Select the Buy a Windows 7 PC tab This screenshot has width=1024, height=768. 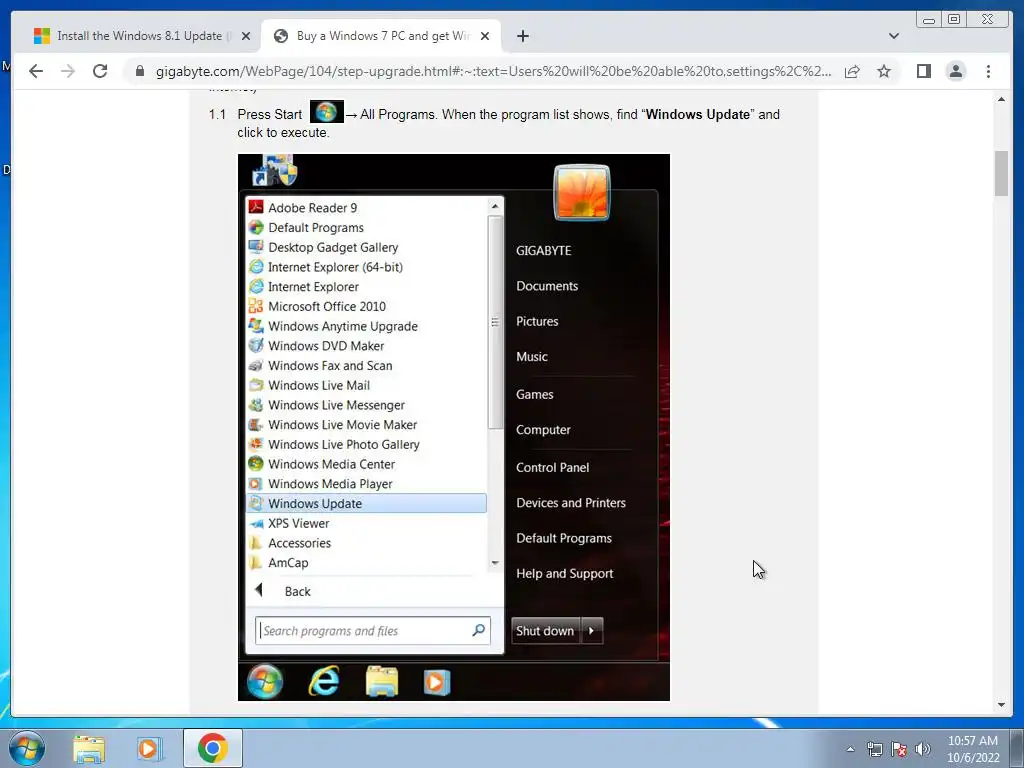point(381,36)
